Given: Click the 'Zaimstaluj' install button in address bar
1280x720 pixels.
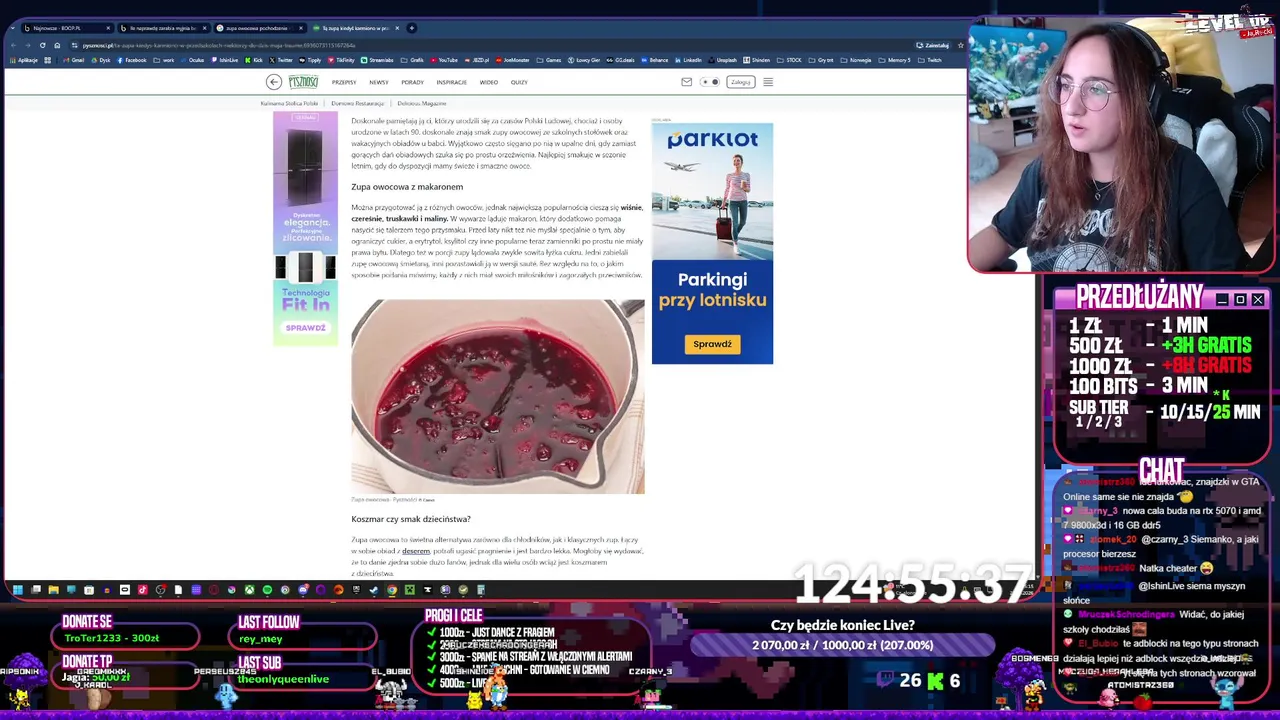Looking at the screenshot, I should 933,45.
